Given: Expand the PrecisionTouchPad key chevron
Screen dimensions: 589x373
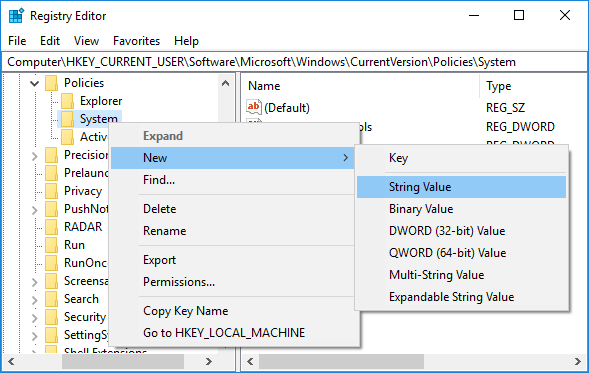Looking at the screenshot, I should click(35, 156).
